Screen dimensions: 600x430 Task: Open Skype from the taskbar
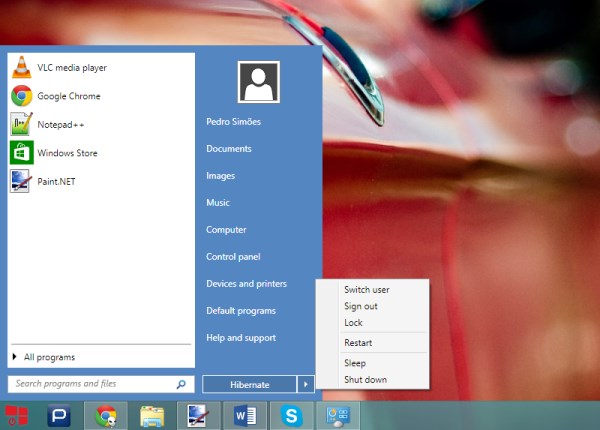(291, 414)
